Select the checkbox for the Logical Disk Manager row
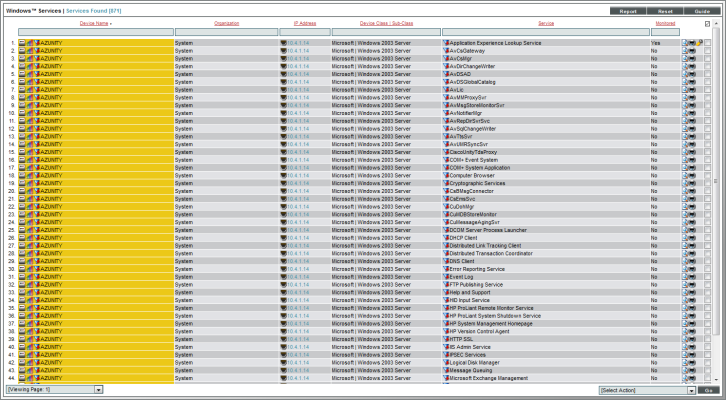Viewport: 726px width, 400px height. (x=707, y=362)
